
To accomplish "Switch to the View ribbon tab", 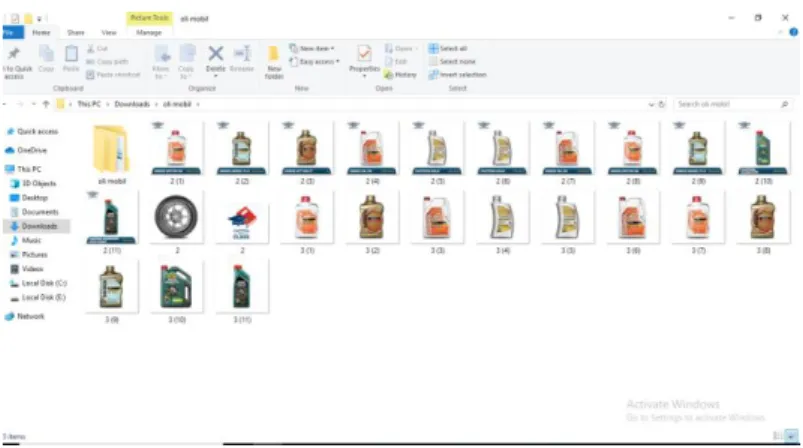I will click(109, 32).
